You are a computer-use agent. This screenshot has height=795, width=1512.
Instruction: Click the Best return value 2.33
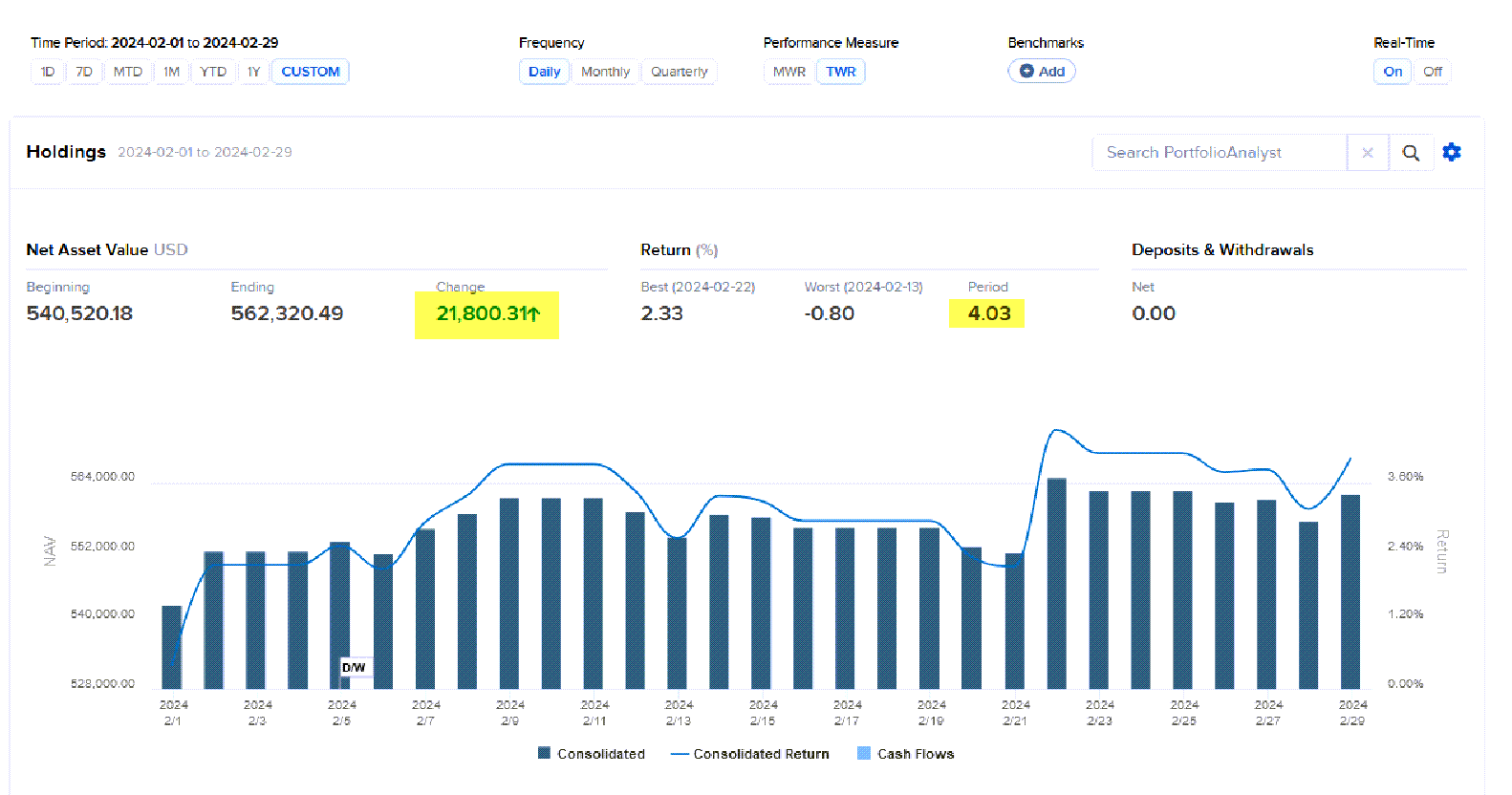[662, 313]
